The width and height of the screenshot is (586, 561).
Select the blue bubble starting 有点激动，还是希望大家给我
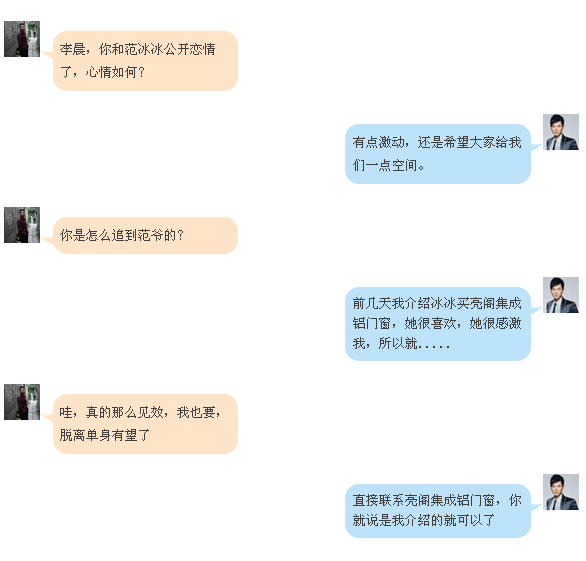pyautogui.click(x=438, y=154)
